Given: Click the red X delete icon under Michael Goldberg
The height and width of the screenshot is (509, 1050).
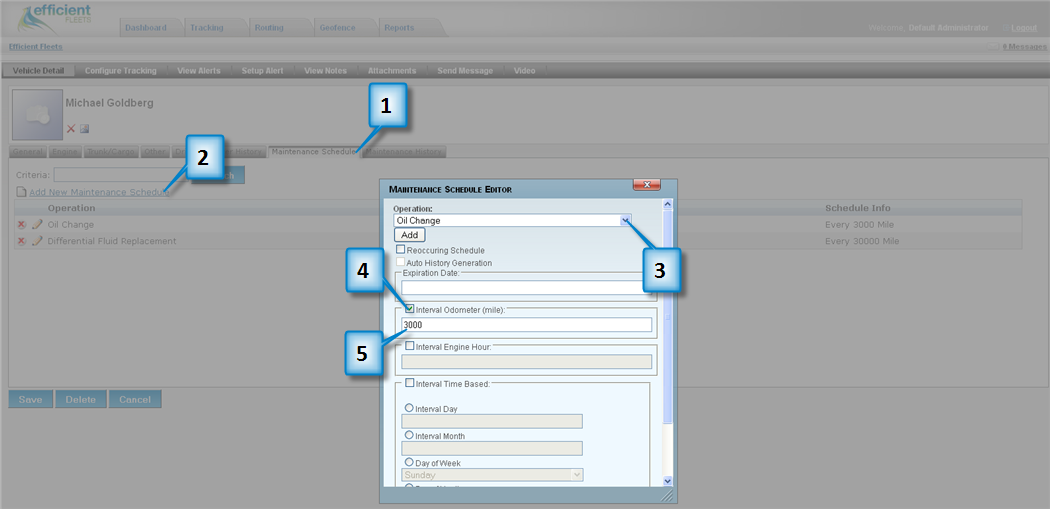Looking at the screenshot, I should (x=71, y=129).
